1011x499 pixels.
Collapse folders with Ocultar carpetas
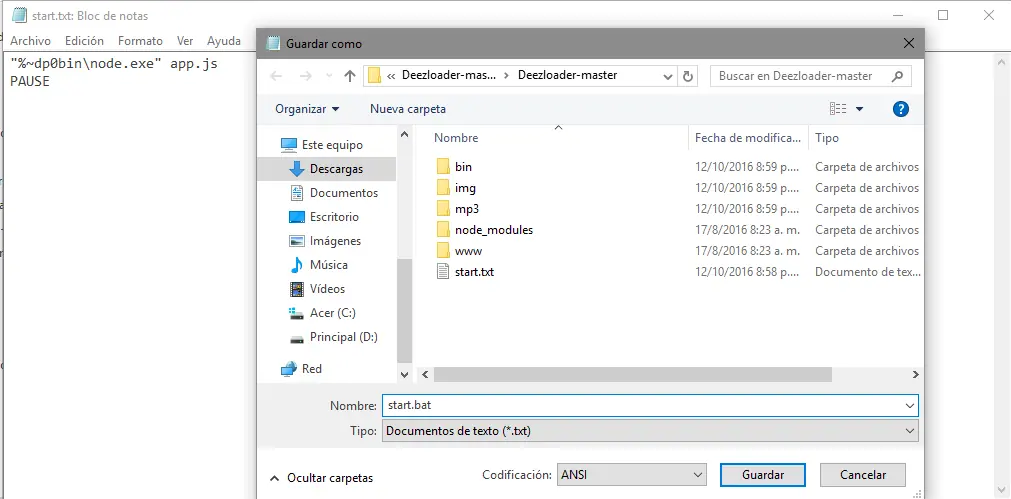[x=321, y=478]
